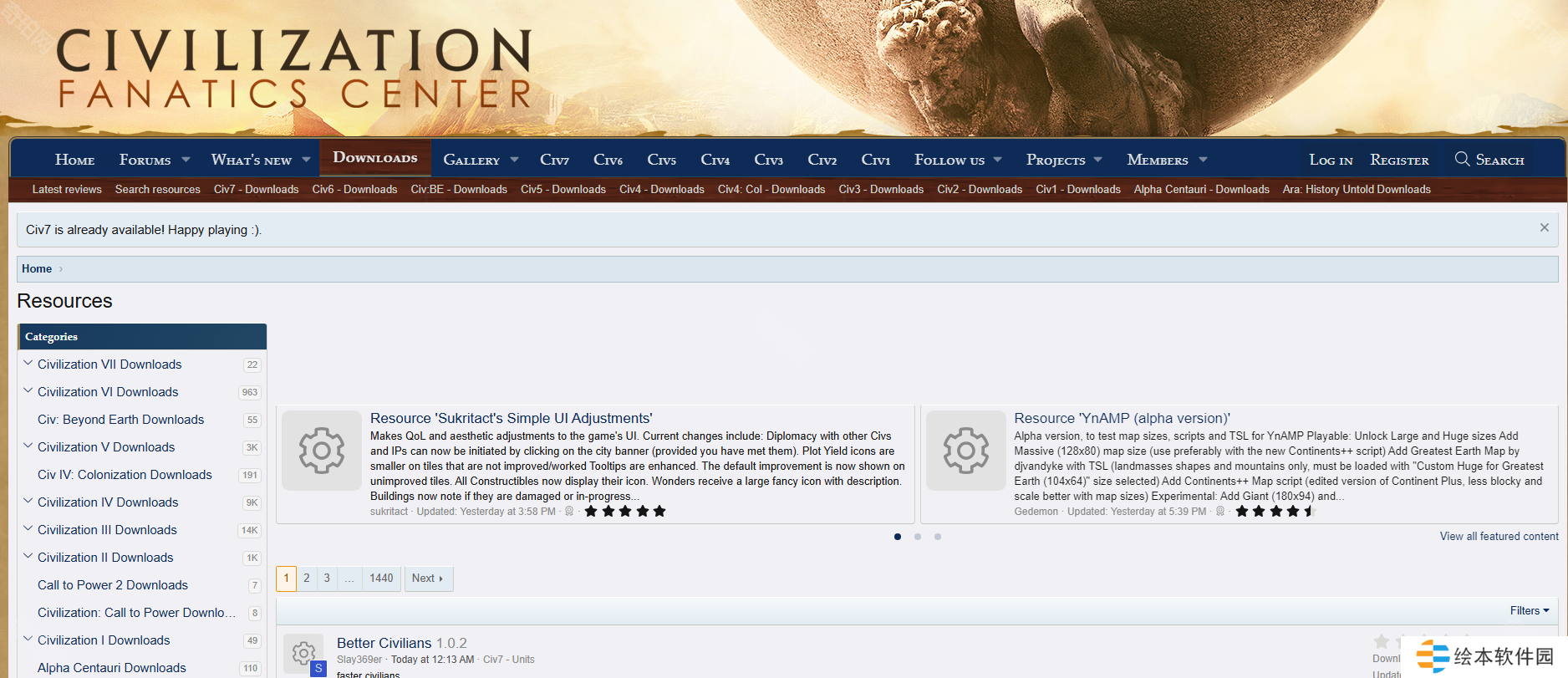The height and width of the screenshot is (678, 1568).
Task: Click the Better Civilians resource icon
Action: click(x=303, y=652)
